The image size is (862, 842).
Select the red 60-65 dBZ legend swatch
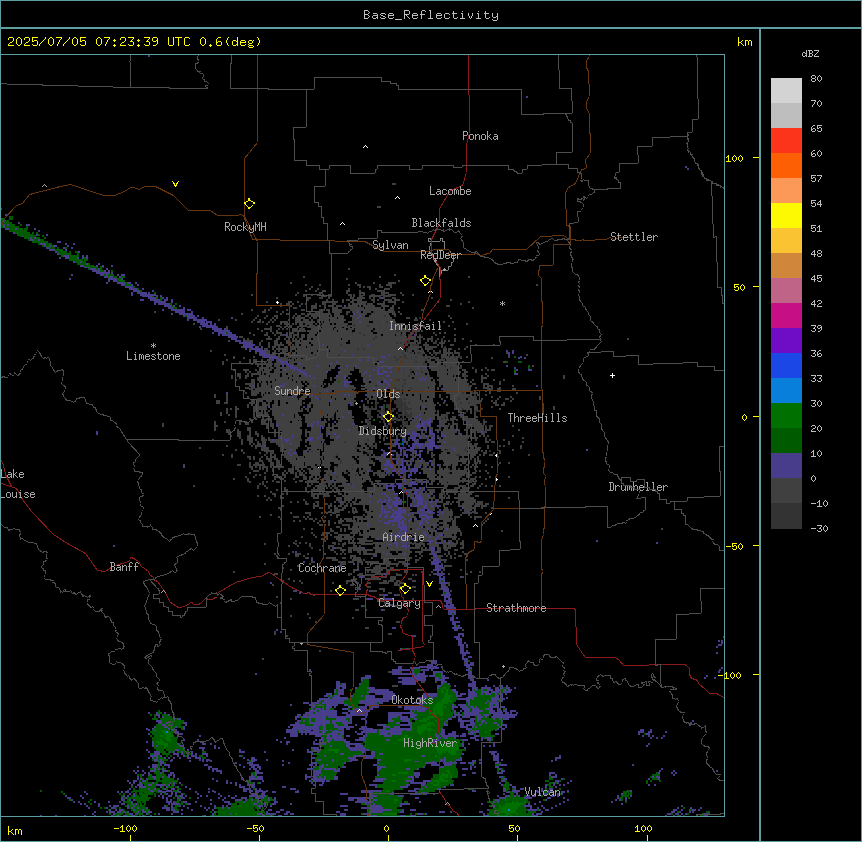point(786,141)
